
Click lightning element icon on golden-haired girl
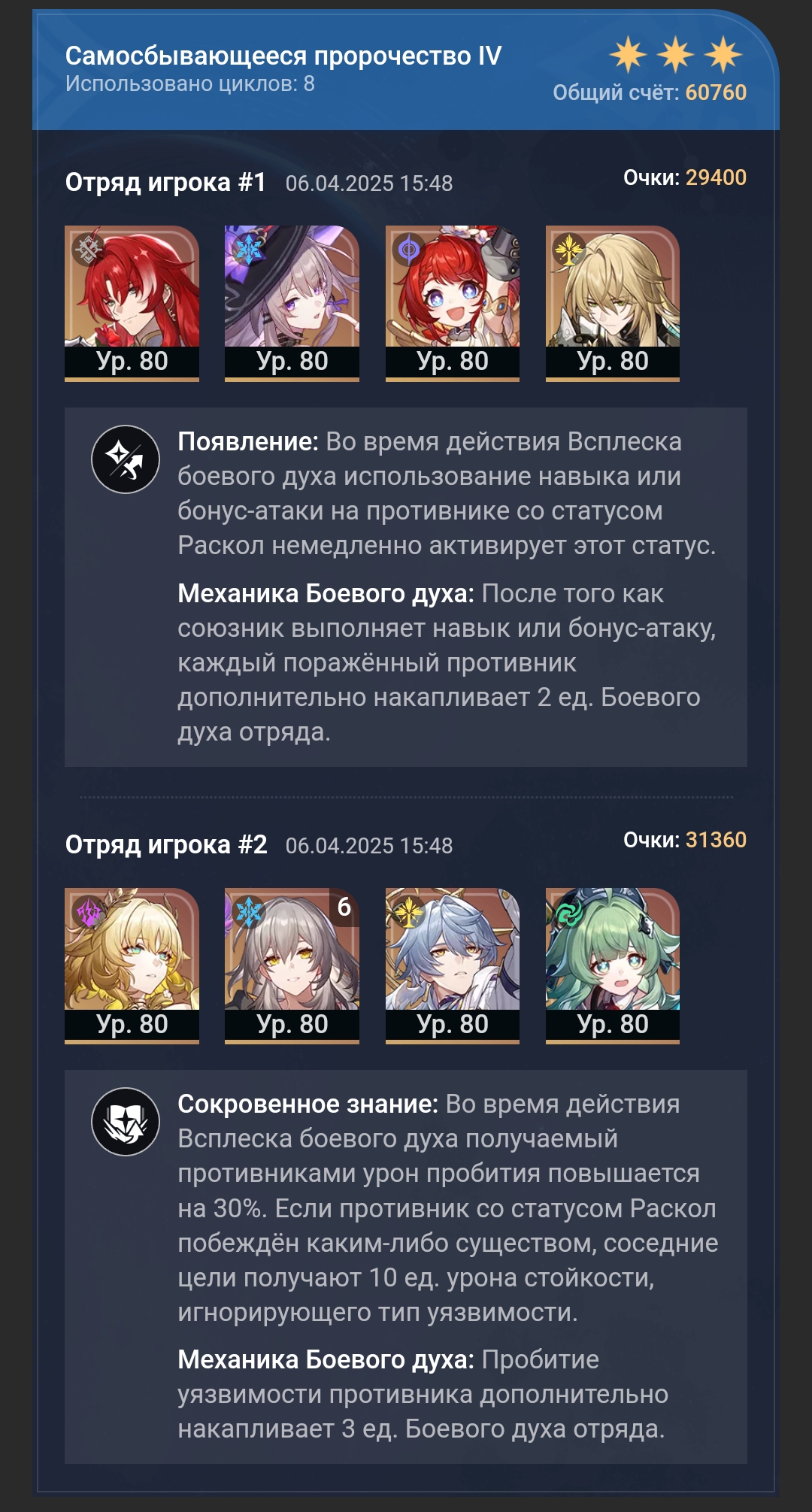(x=88, y=912)
